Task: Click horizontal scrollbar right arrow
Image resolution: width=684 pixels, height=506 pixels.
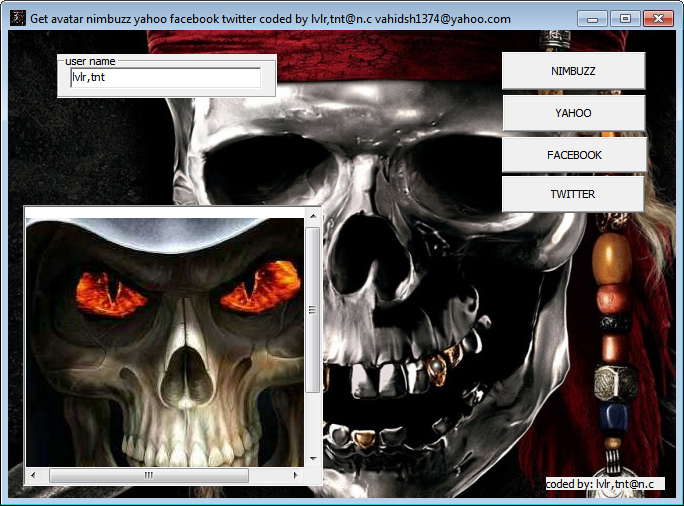Action: coord(296,475)
